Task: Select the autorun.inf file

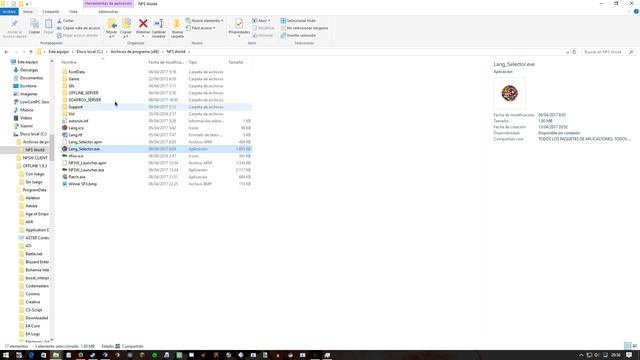Action: pyautogui.click(x=78, y=121)
